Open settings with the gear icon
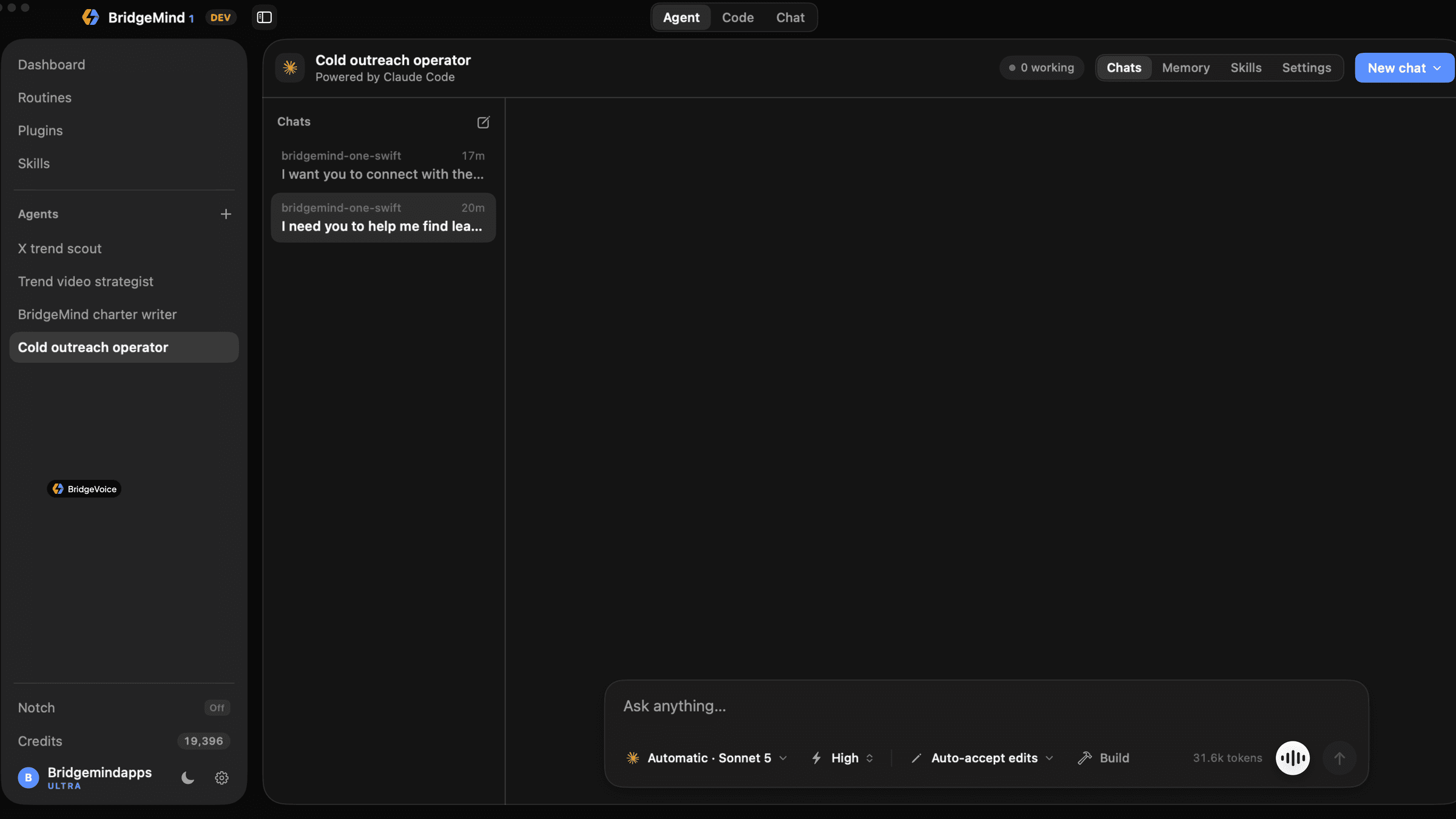The image size is (1456, 819). click(x=221, y=778)
